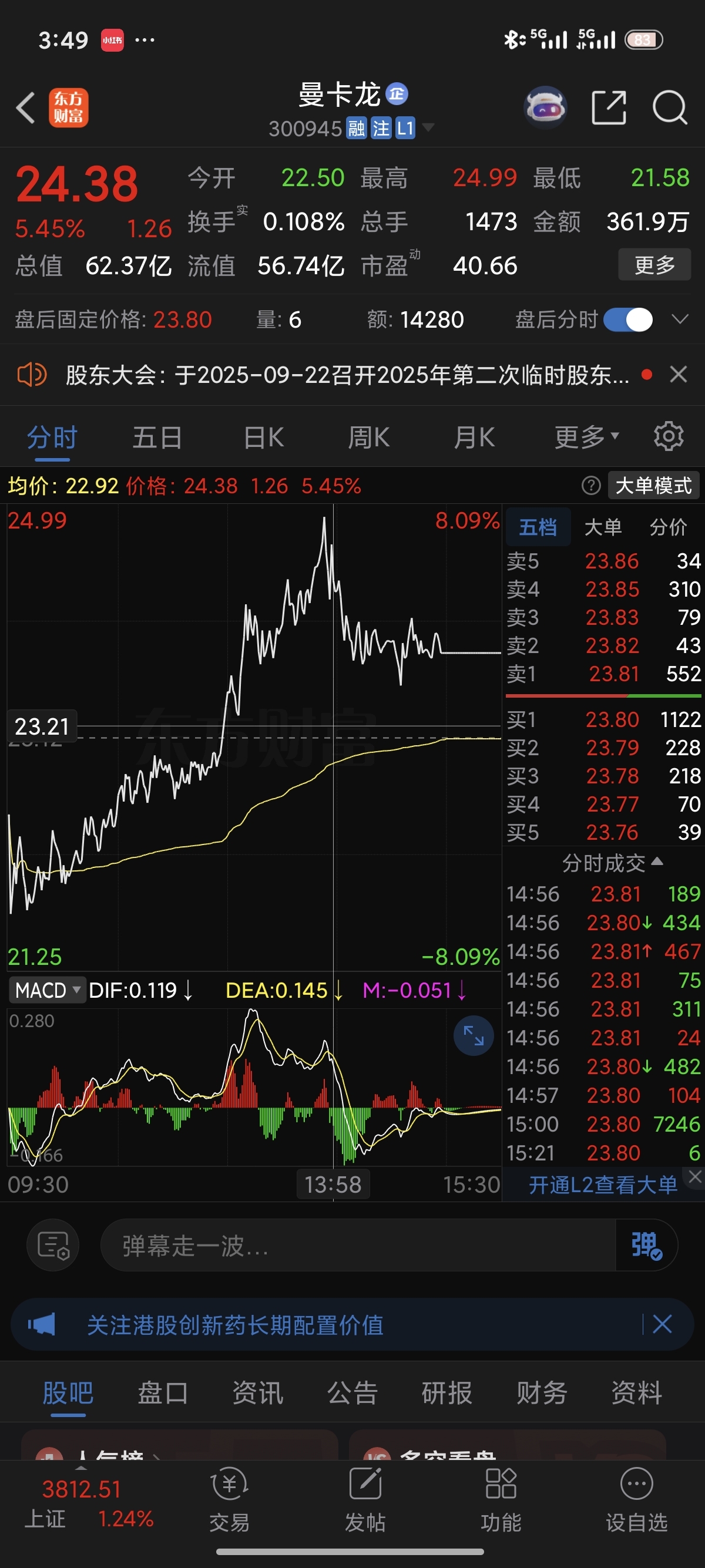Open 功能 functions icon

pos(501,1499)
